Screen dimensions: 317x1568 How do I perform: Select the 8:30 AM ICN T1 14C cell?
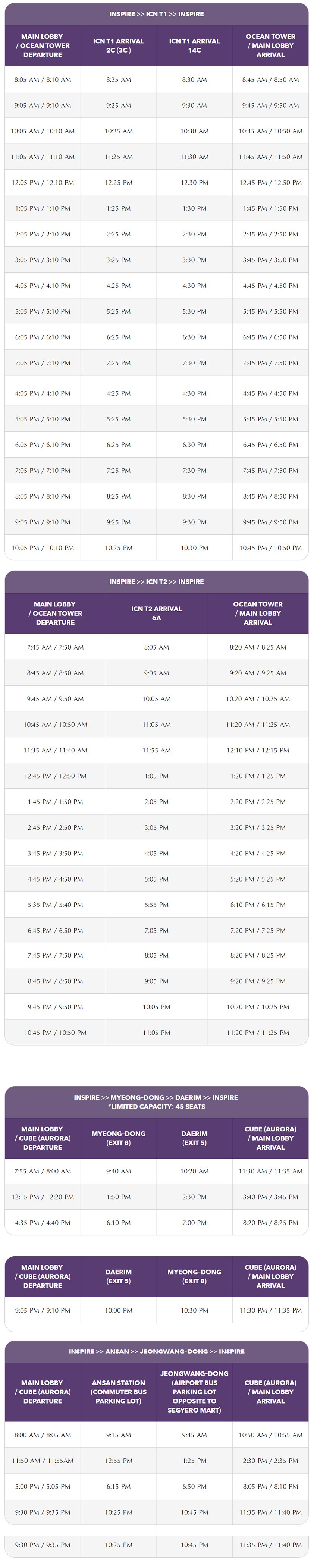point(194,80)
